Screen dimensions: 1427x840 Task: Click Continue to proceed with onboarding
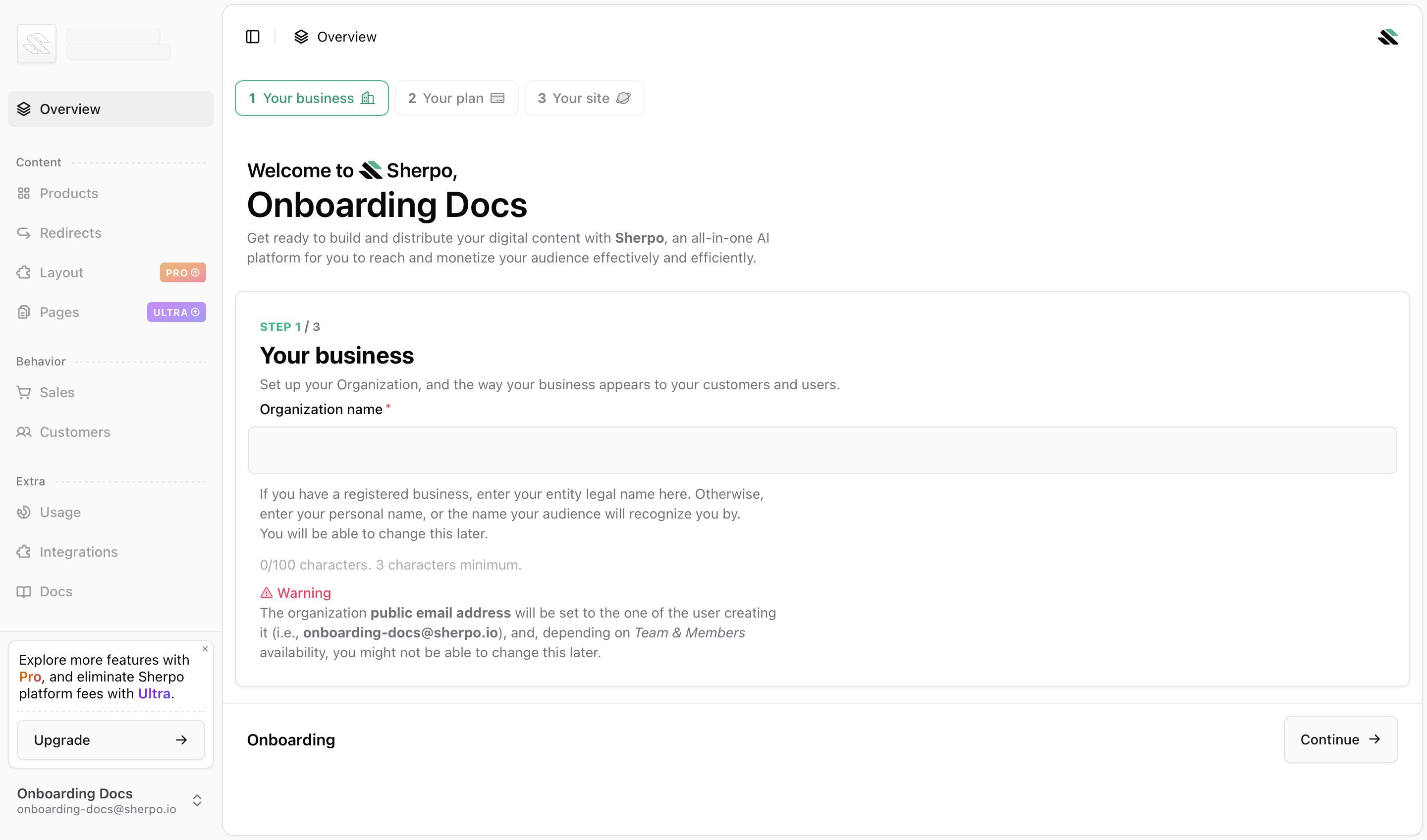[x=1340, y=739]
